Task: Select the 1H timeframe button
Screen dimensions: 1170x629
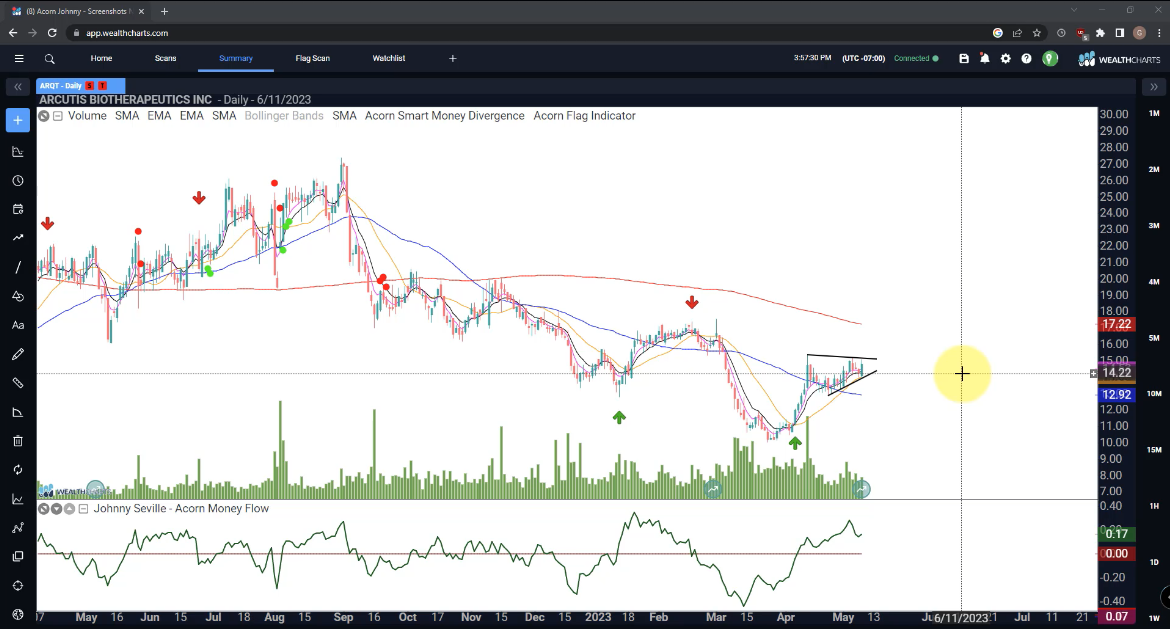Action: click(x=1154, y=506)
